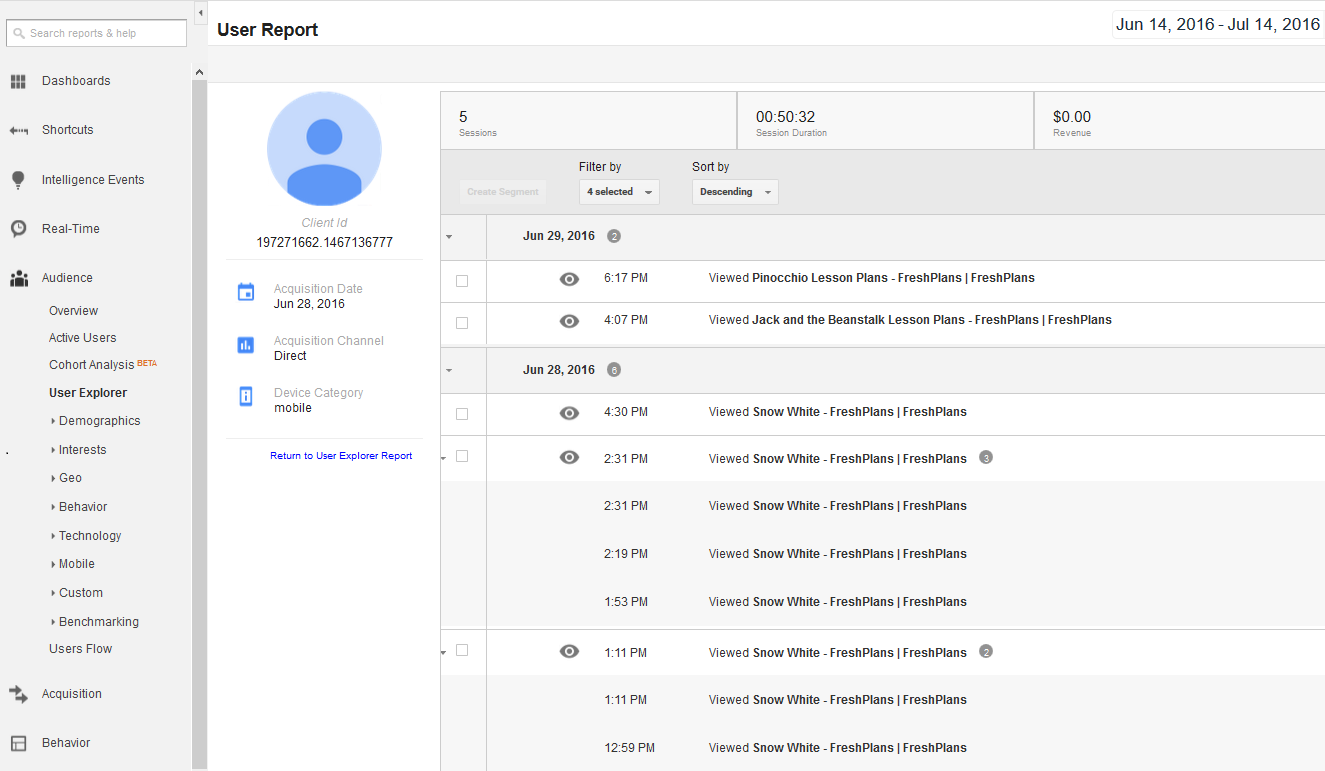The image size is (1325, 771).
Task: Click the Device Category mobile icon
Action: [x=246, y=396]
